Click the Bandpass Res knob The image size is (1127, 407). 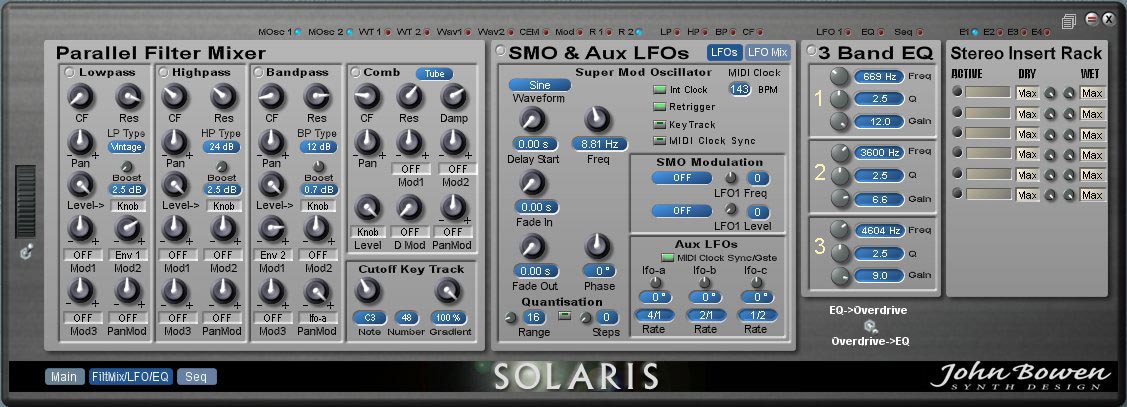click(316, 96)
